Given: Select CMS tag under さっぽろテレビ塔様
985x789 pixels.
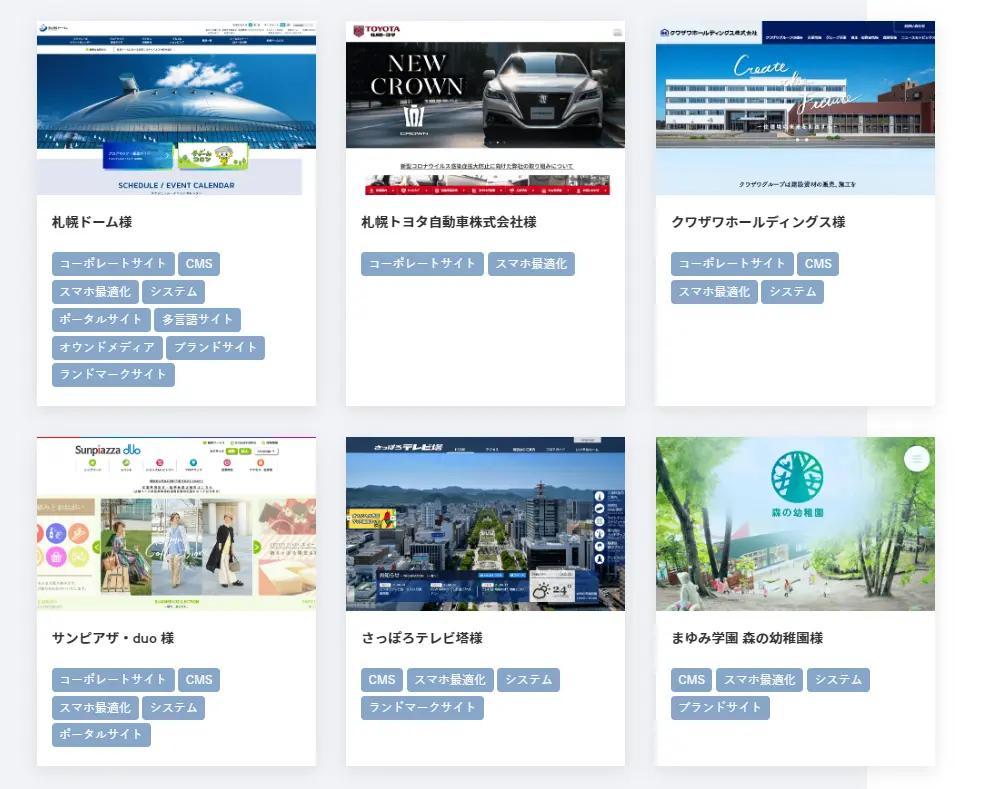Looking at the screenshot, I should point(382,680).
